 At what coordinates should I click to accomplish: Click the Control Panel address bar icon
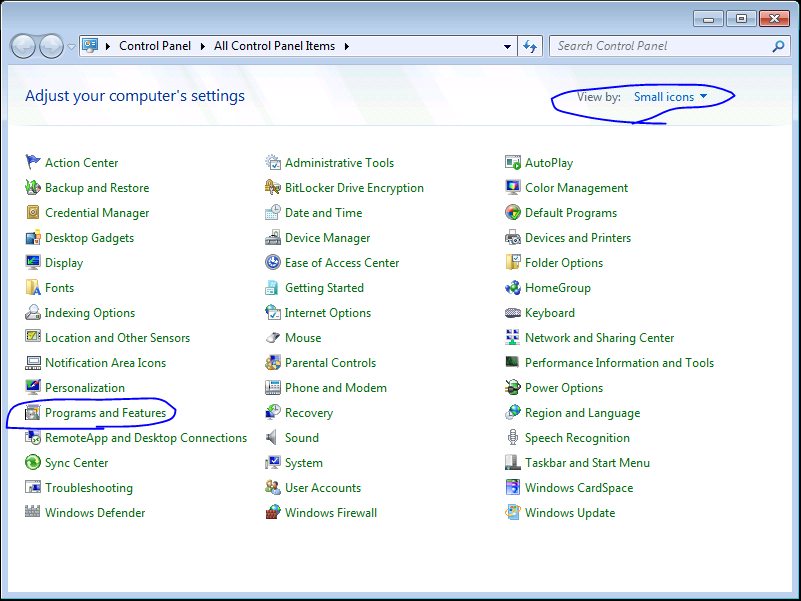pos(90,46)
